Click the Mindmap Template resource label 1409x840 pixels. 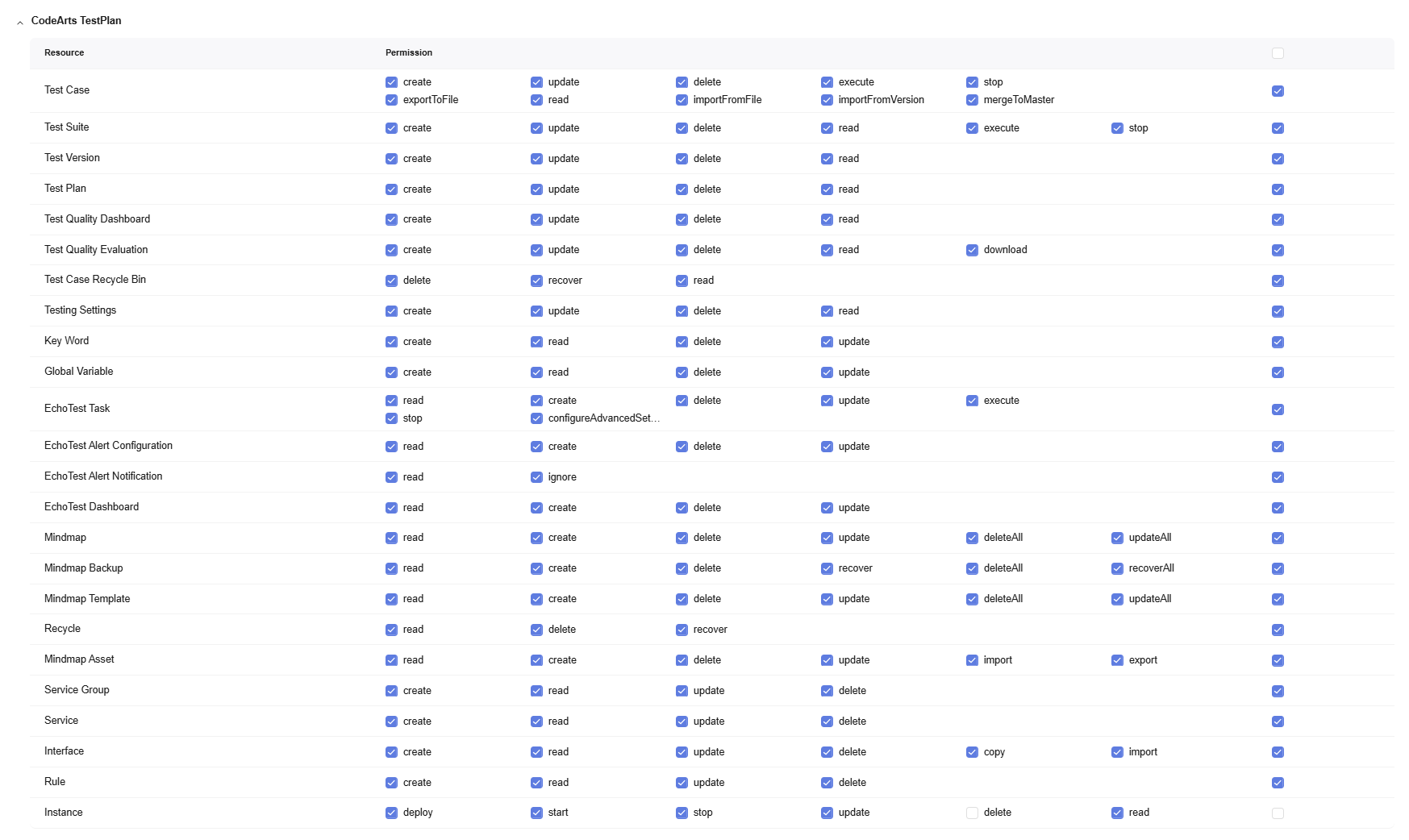coord(87,599)
